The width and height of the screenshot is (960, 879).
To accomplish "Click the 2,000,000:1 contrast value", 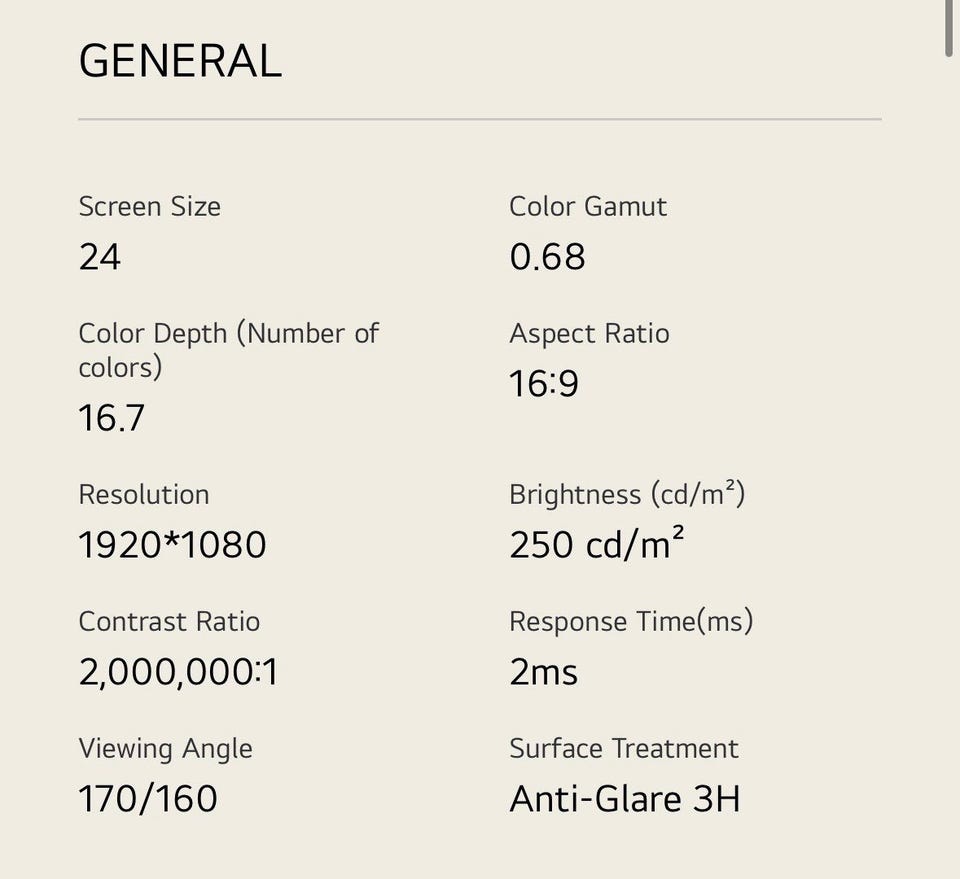I will point(179,672).
